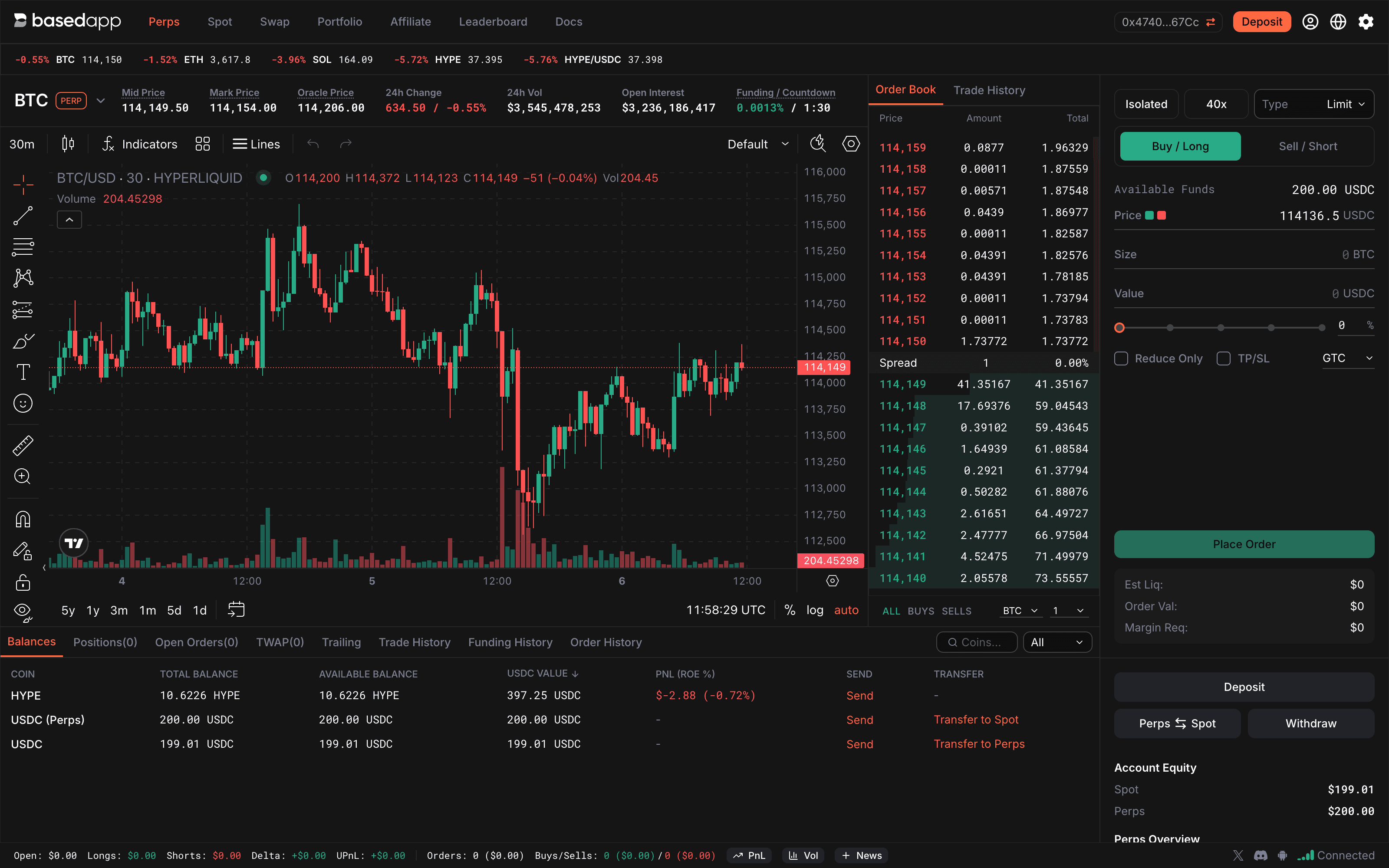Toggle auto scale on chart

point(846,610)
